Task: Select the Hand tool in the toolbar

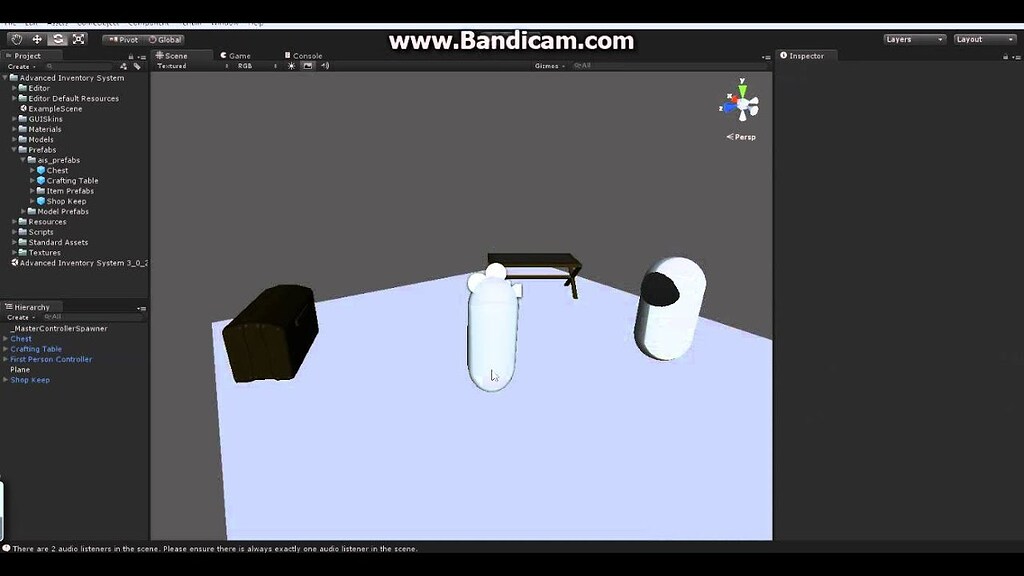Action: (16, 39)
